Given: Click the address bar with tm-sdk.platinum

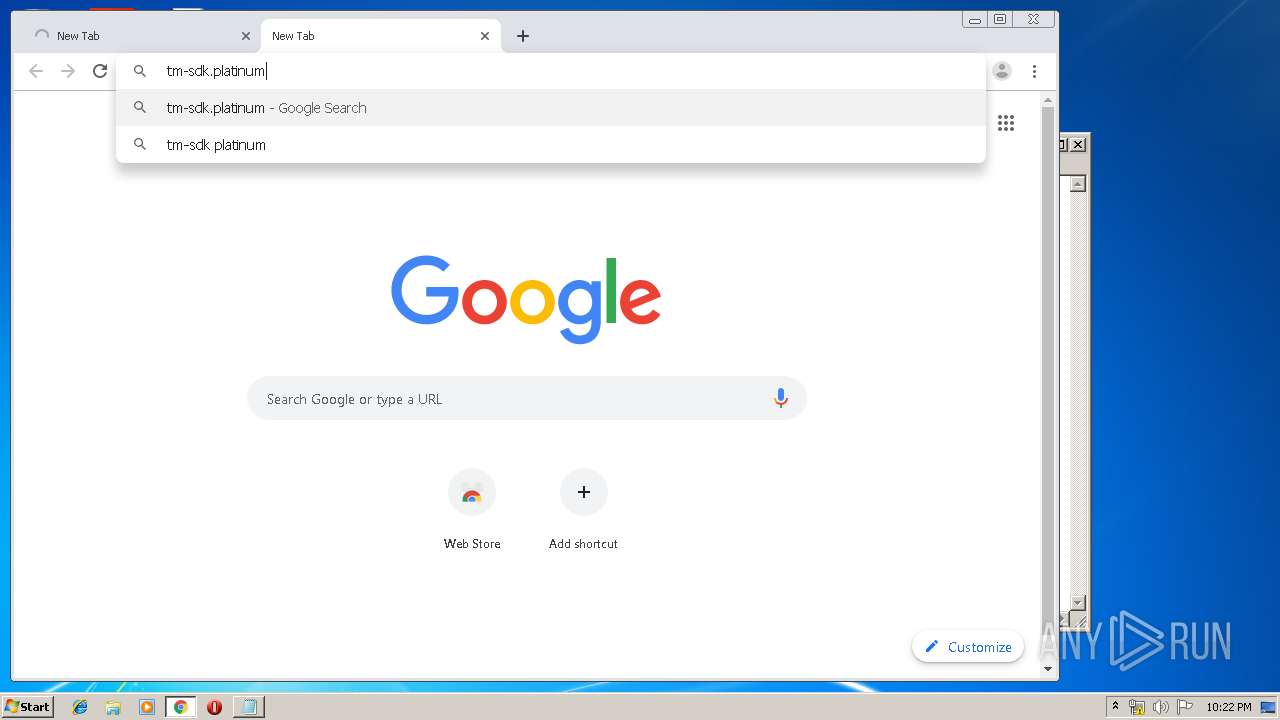Looking at the screenshot, I should click(x=551, y=71).
